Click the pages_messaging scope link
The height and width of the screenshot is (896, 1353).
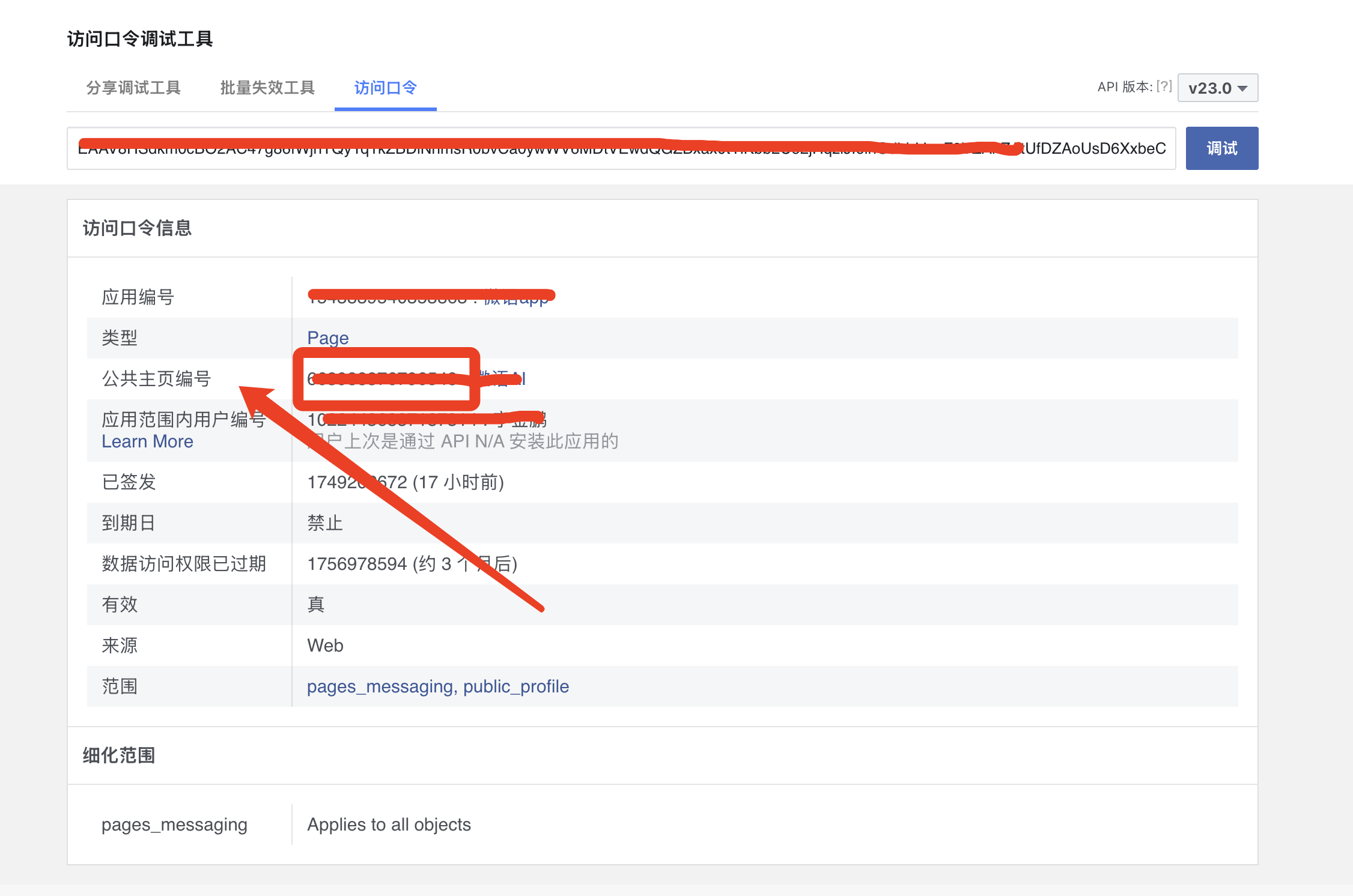[x=380, y=686]
